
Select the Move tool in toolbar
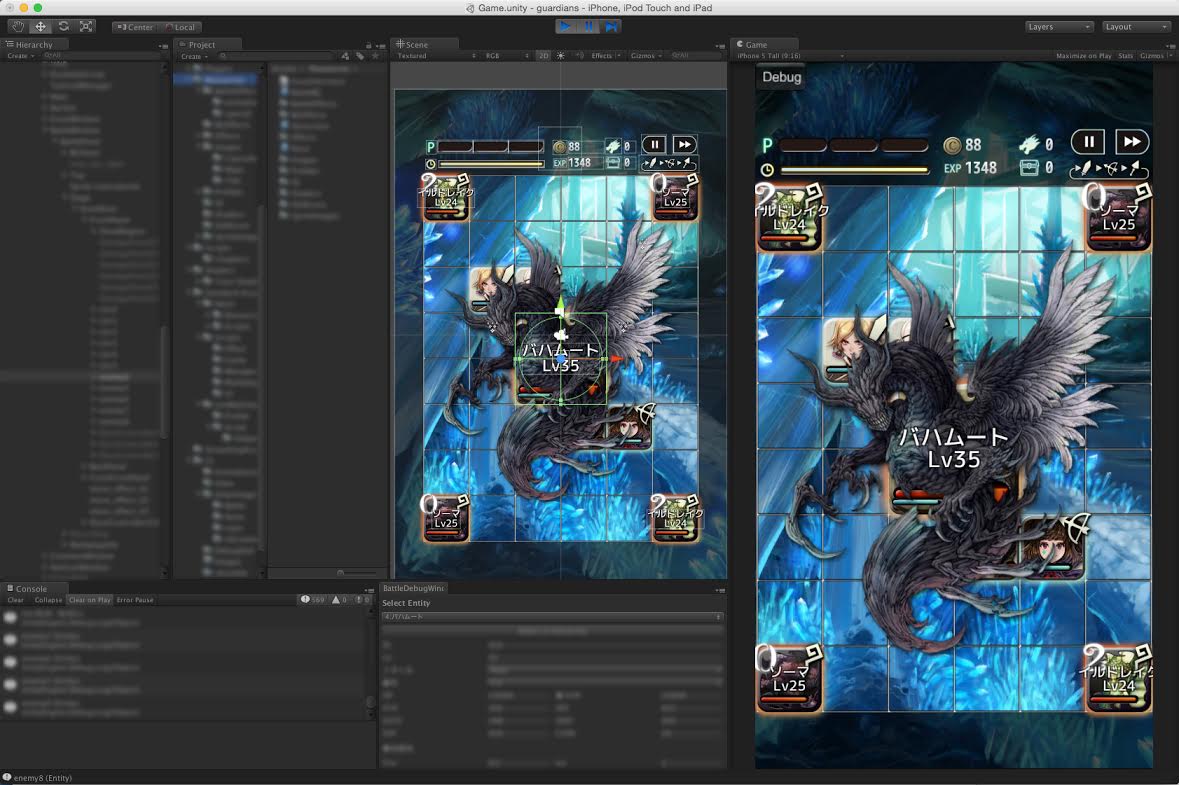pyautogui.click(x=40, y=27)
